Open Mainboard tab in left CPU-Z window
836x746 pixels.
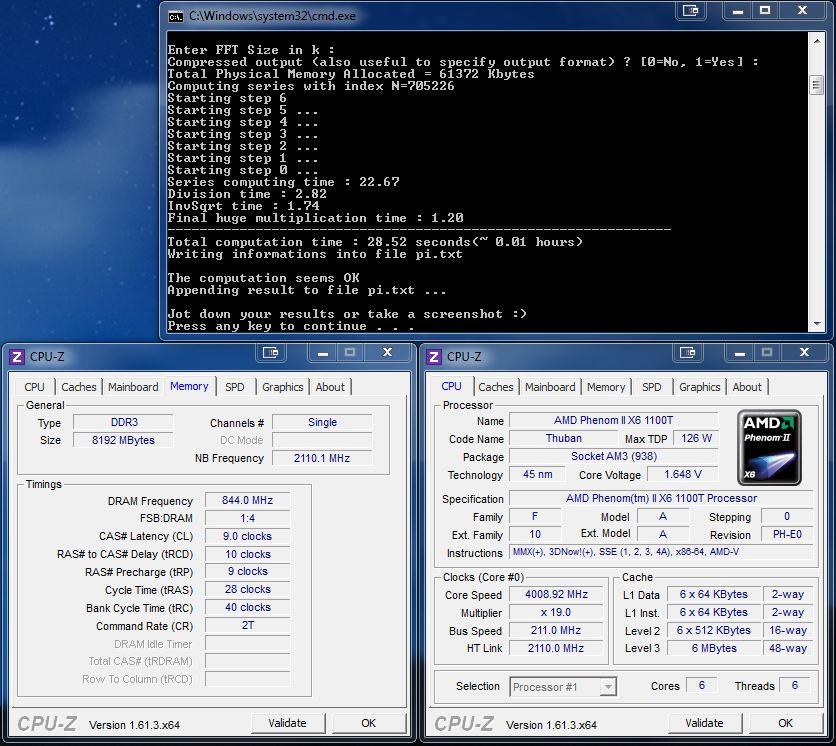point(133,387)
